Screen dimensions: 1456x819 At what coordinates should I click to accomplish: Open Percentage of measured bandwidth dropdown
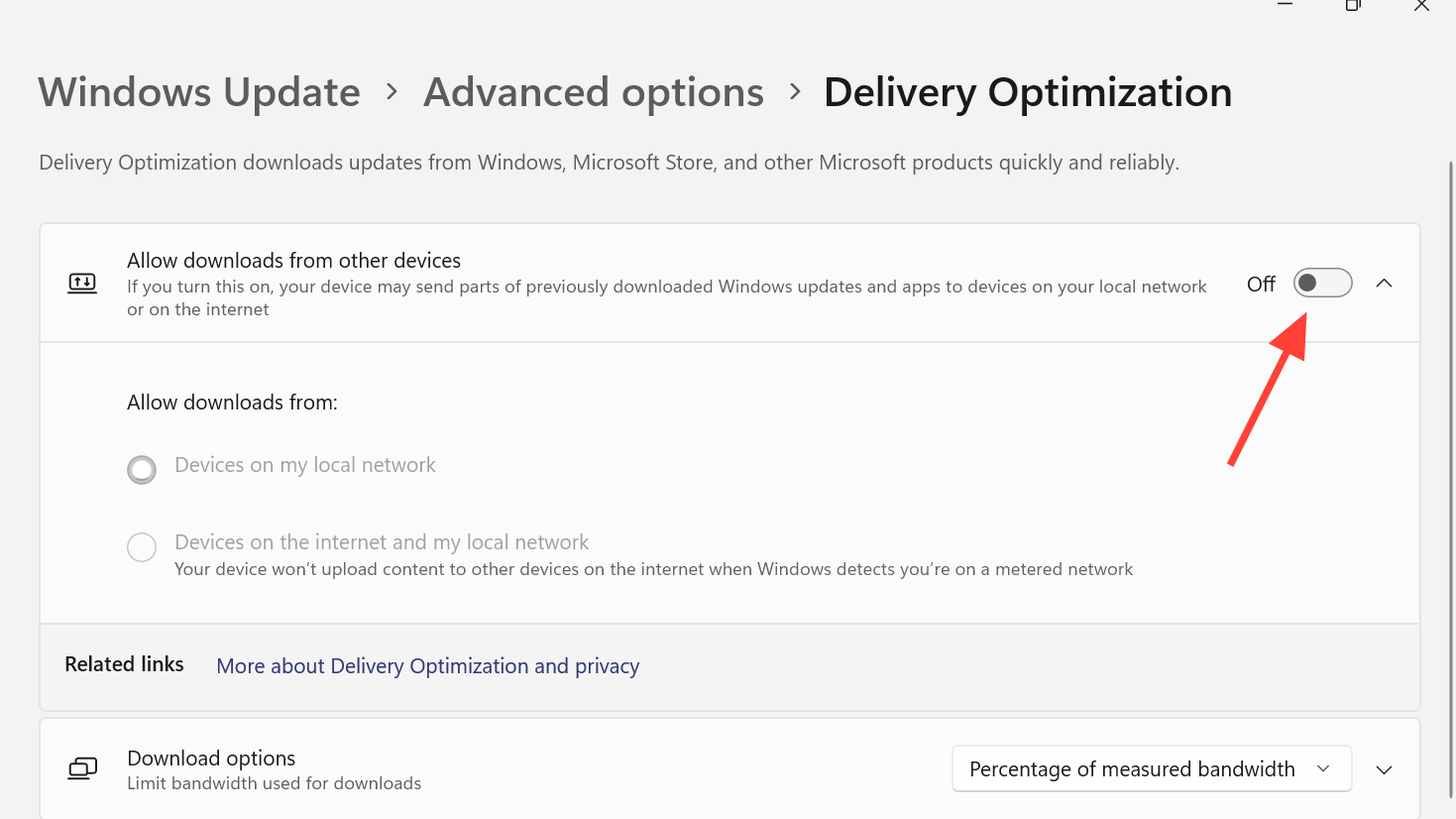point(1151,769)
